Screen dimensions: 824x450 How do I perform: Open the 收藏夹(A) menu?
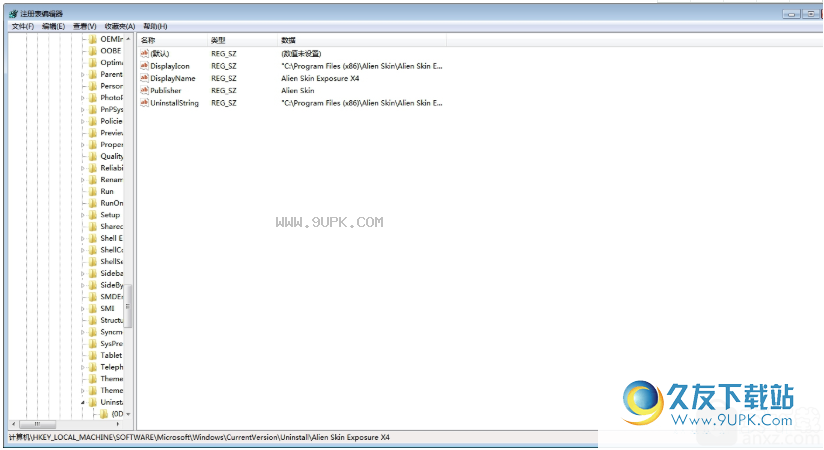120,26
